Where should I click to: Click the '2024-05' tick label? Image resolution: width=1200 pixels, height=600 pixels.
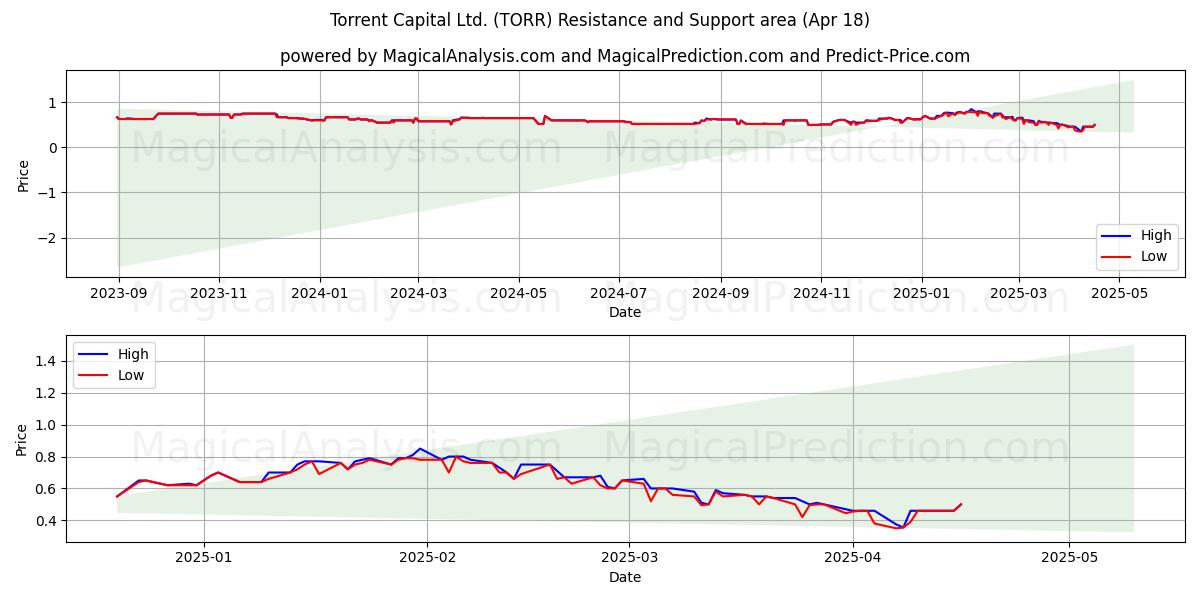coord(518,294)
